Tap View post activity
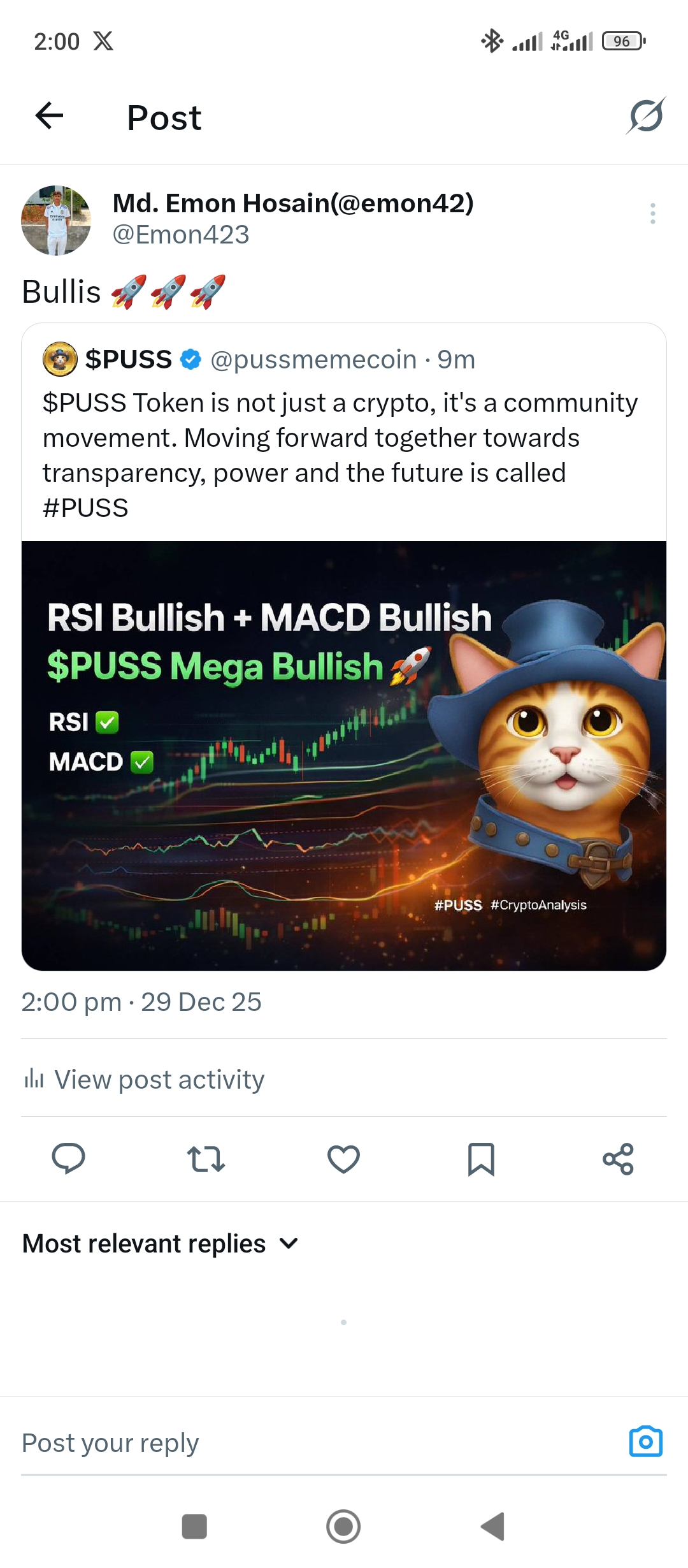 (159, 1079)
